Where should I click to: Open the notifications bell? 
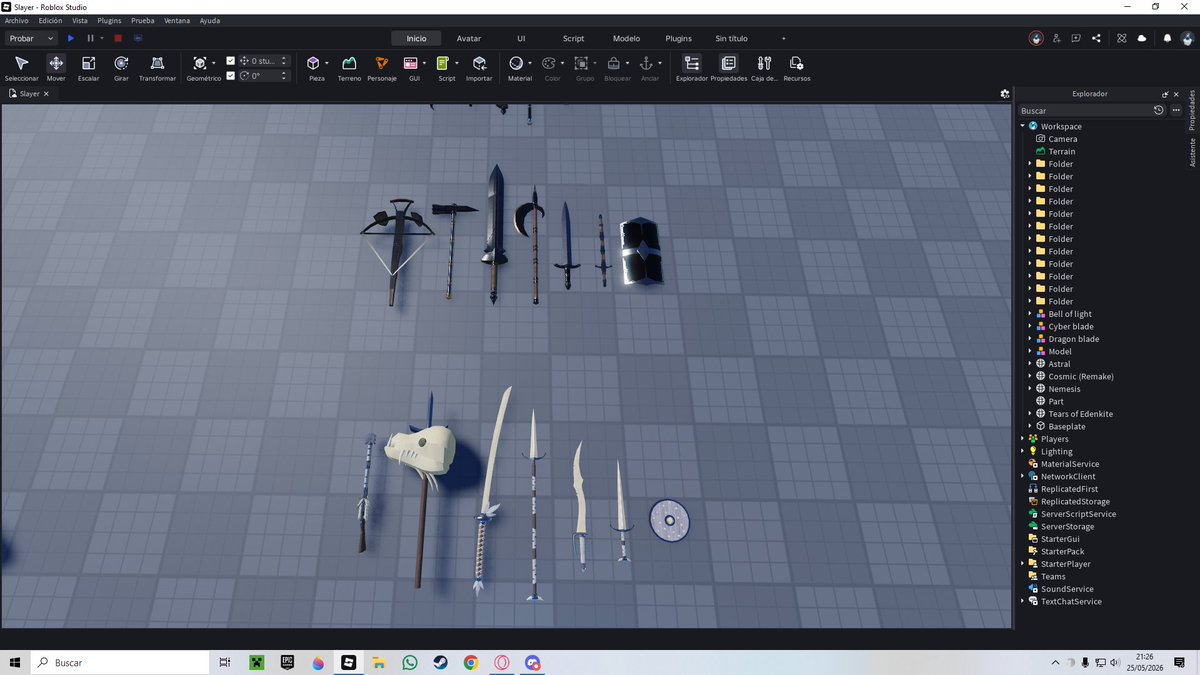click(x=1167, y=38)
